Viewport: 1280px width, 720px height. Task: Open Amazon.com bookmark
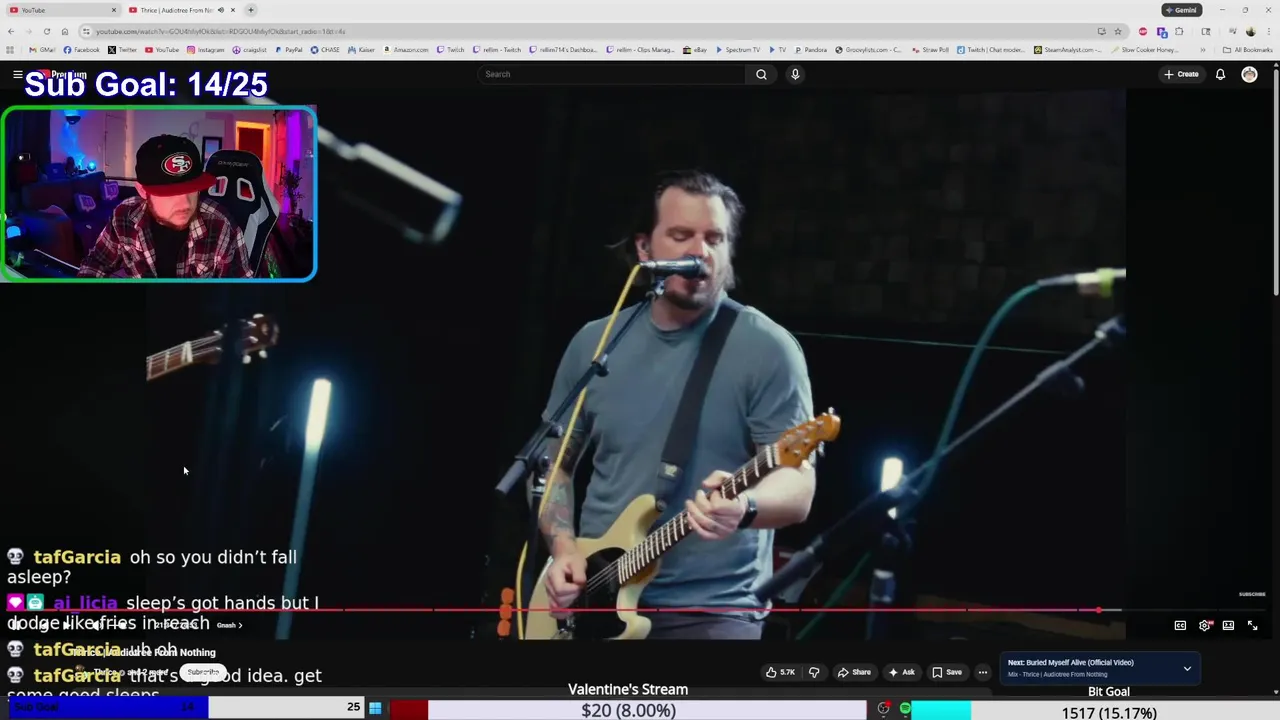coord(405,49)
